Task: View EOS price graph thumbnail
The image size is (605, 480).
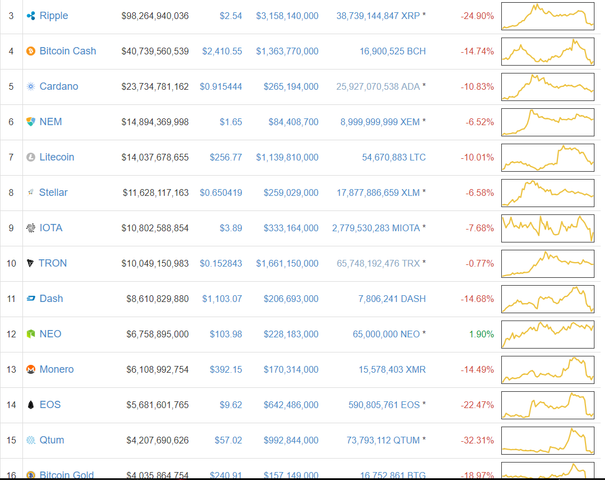Action: [x=548, y=405]
